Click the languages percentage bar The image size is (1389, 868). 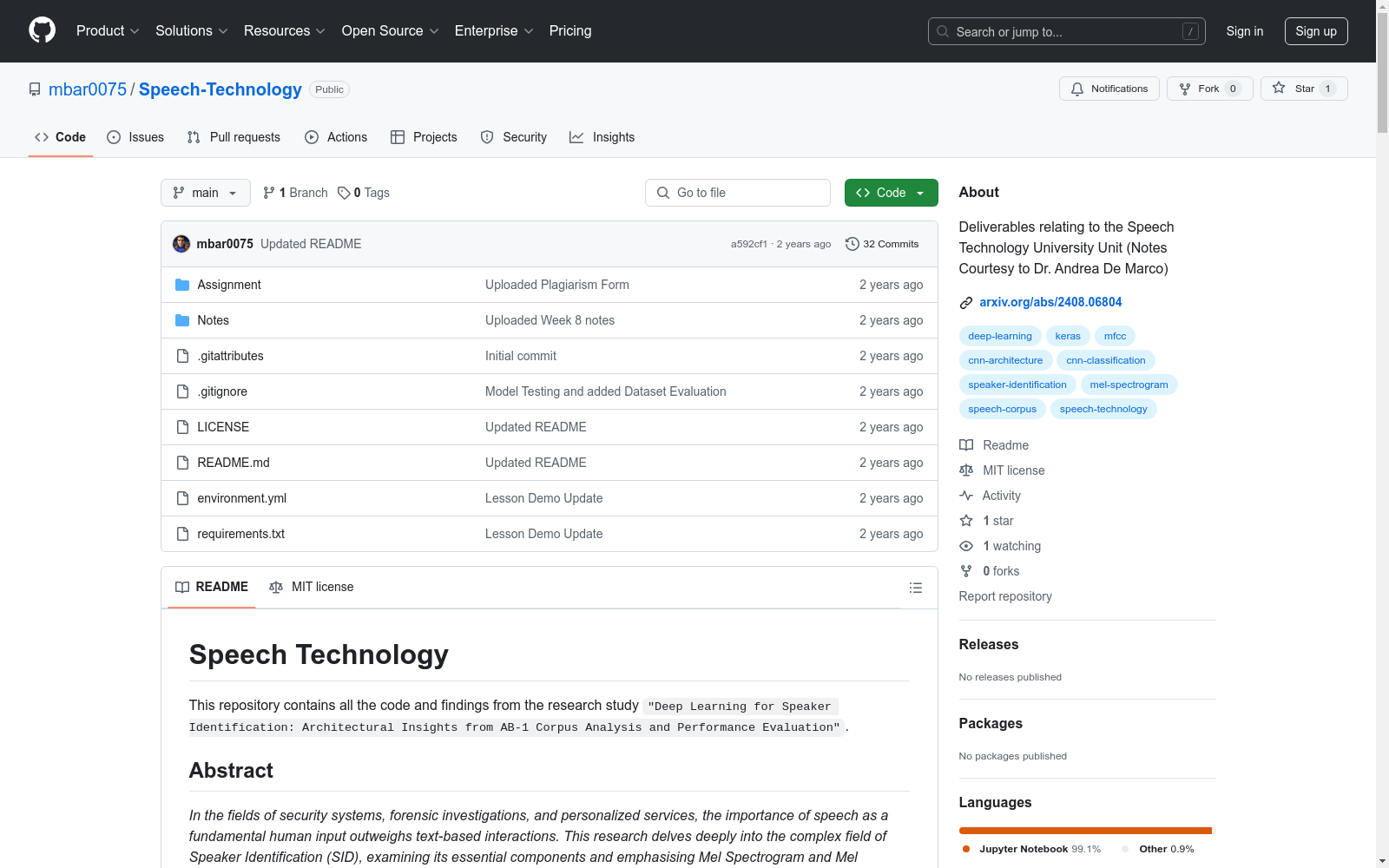[1087, 831]
